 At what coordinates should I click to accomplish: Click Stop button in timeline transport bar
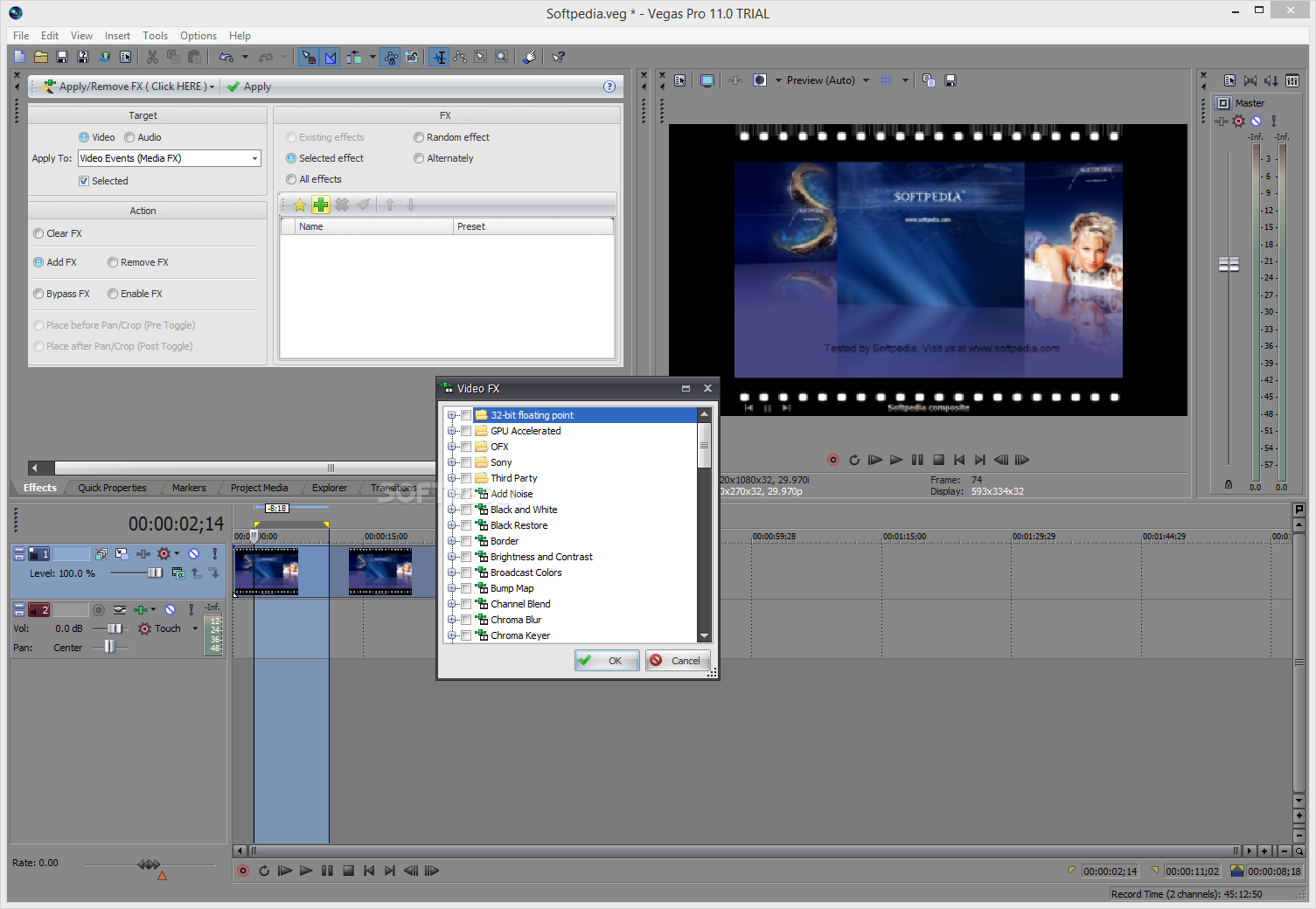[x=348, y=871]
